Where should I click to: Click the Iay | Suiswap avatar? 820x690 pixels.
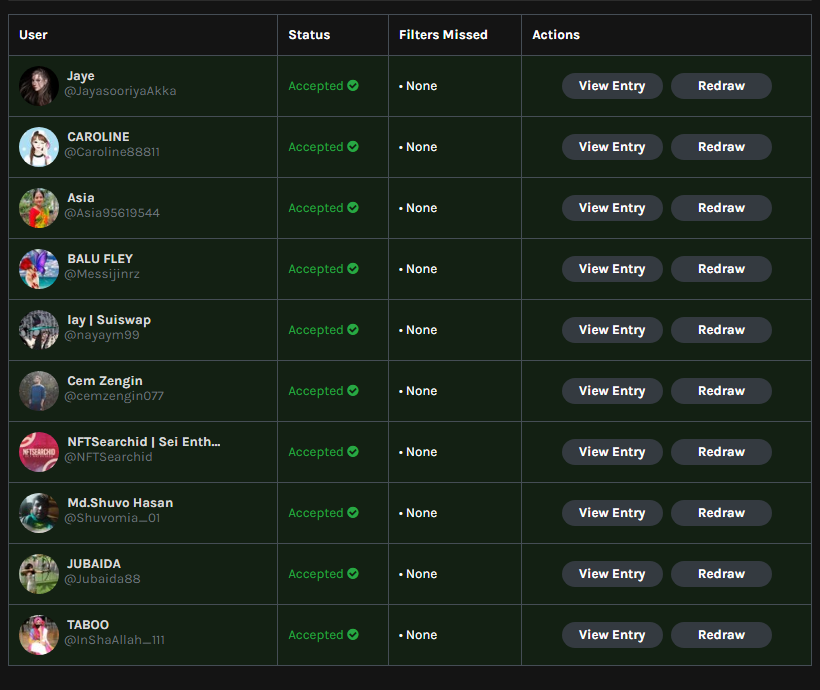pyautogui.click(x=39, y=330)
